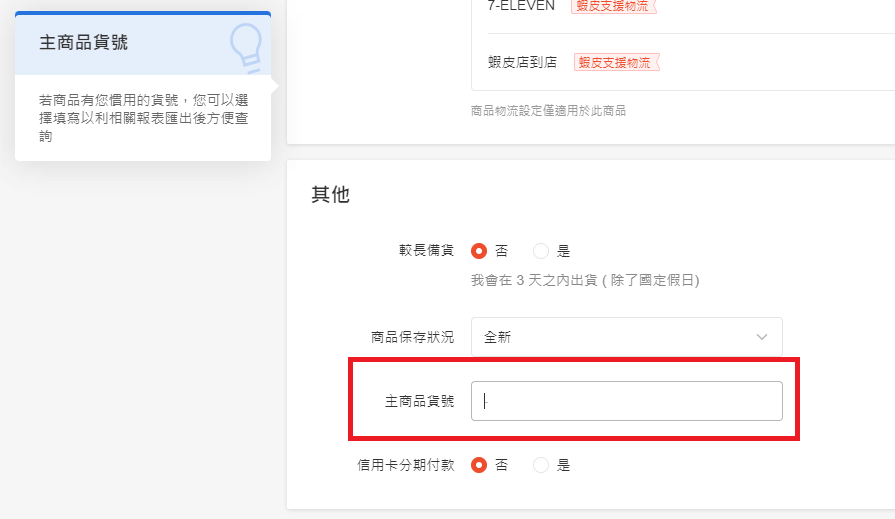895x519 pixels.
Task: Choose 是 for 信用卡分期付款
Action: tap(541, 465)
